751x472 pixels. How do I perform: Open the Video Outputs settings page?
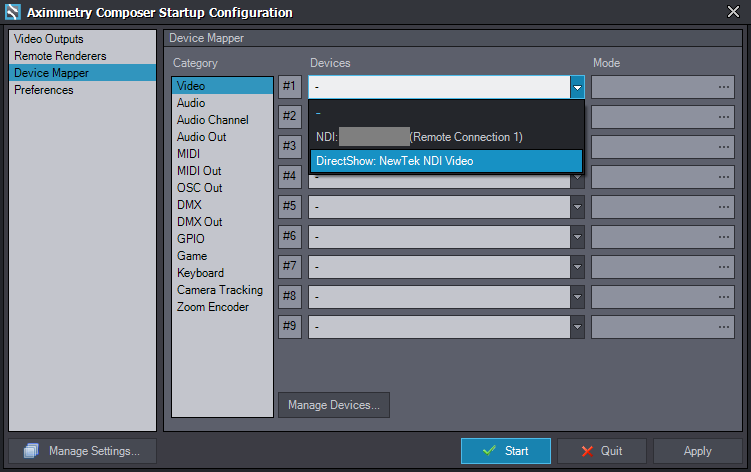pyautogui.click(x=49, y=39)
